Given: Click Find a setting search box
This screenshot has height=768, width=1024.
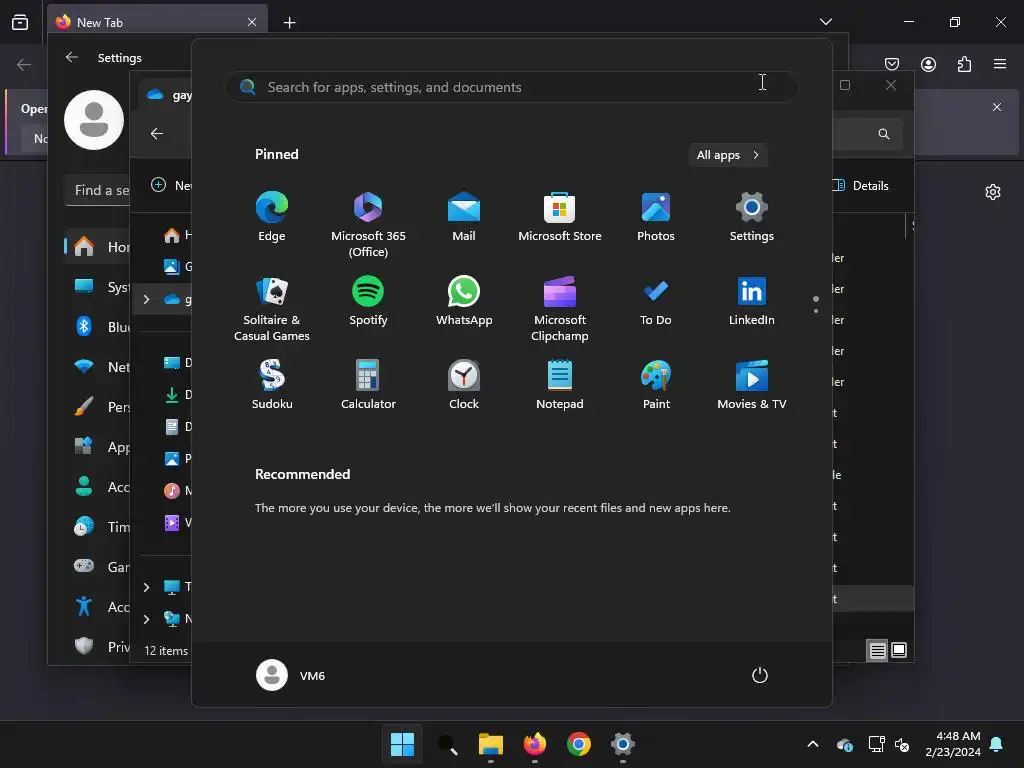Looking at the screenshot, I should 98,190.
